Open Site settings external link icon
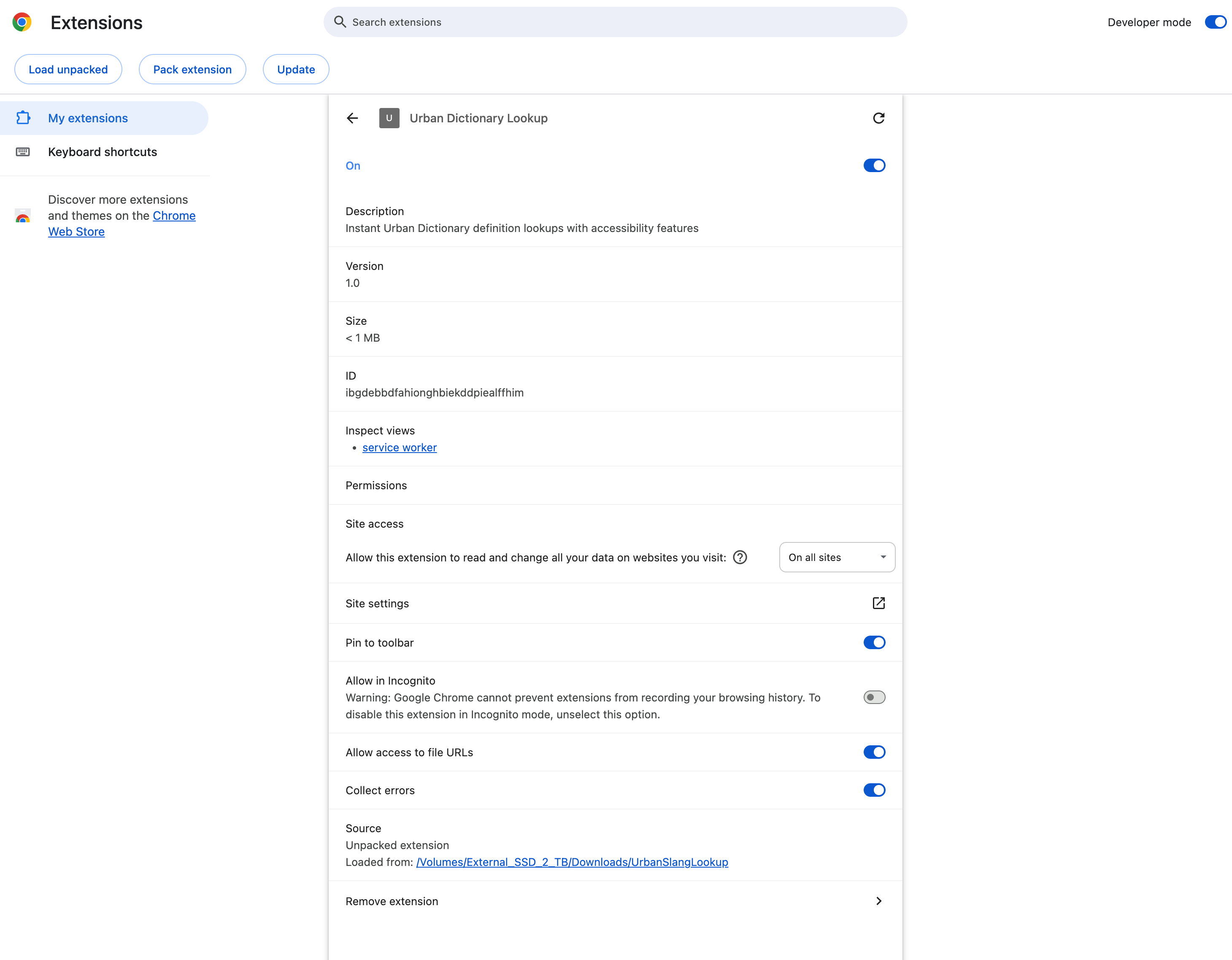The image size is (1232, 960). [878, 603]
